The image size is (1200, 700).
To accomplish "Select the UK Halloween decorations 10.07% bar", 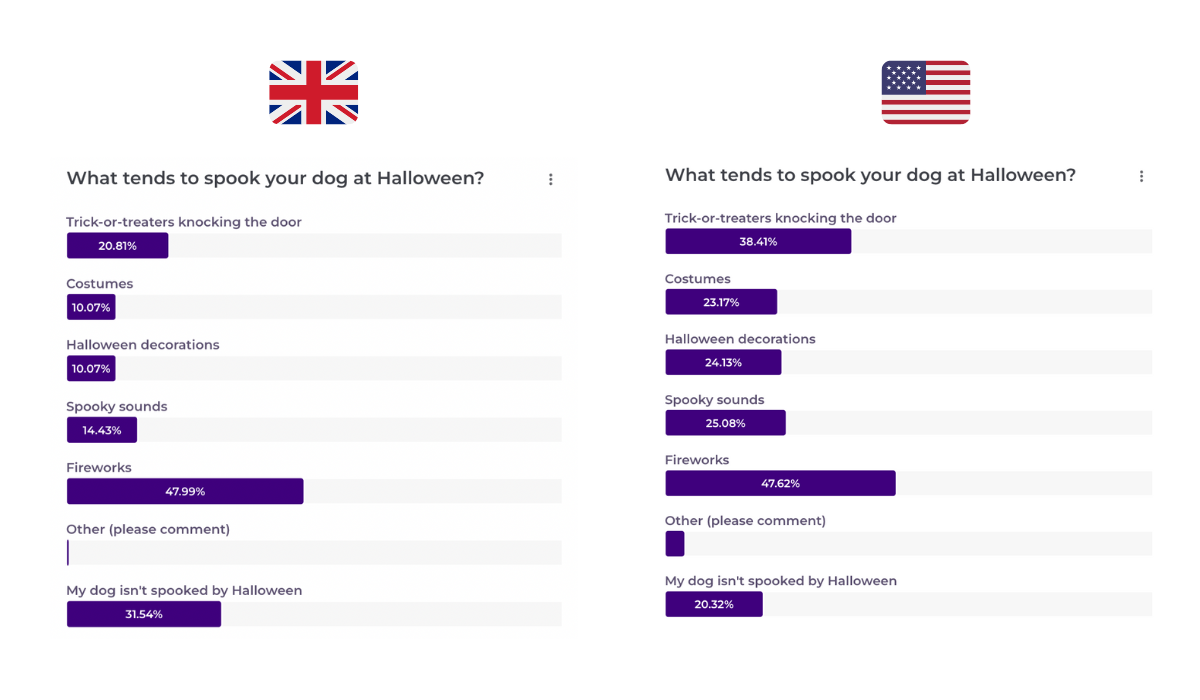I will pos(91,368).
